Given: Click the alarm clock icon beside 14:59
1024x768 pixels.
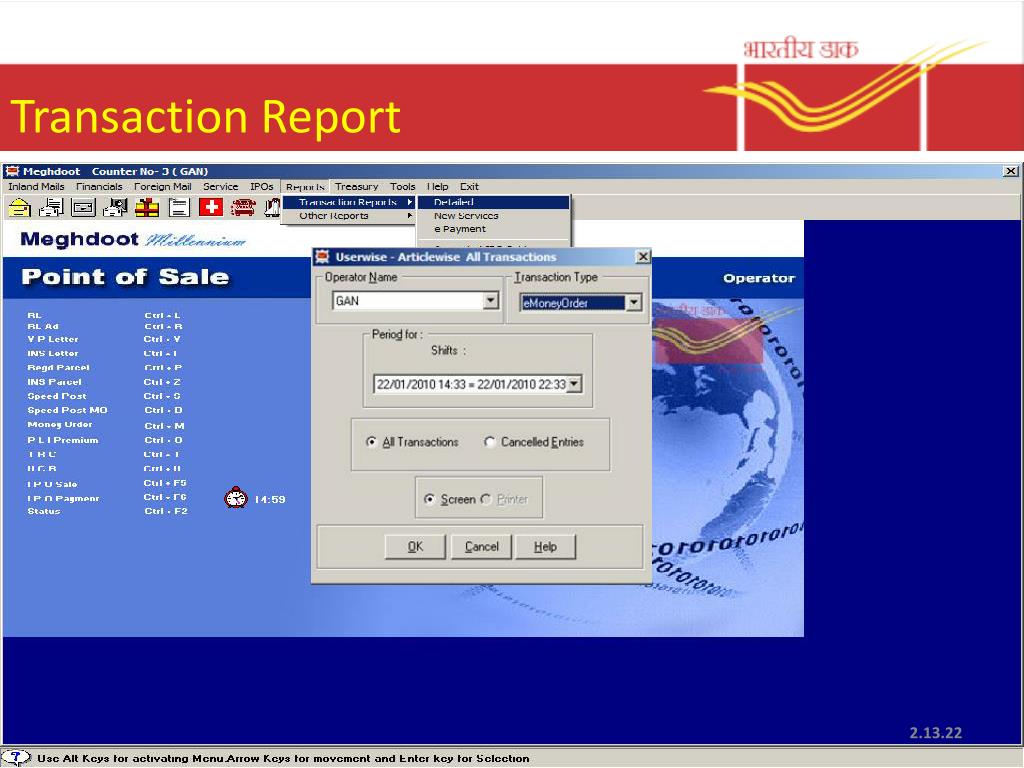Looking at the screenshot, I should pyautogui.click(x=236, y=498).
